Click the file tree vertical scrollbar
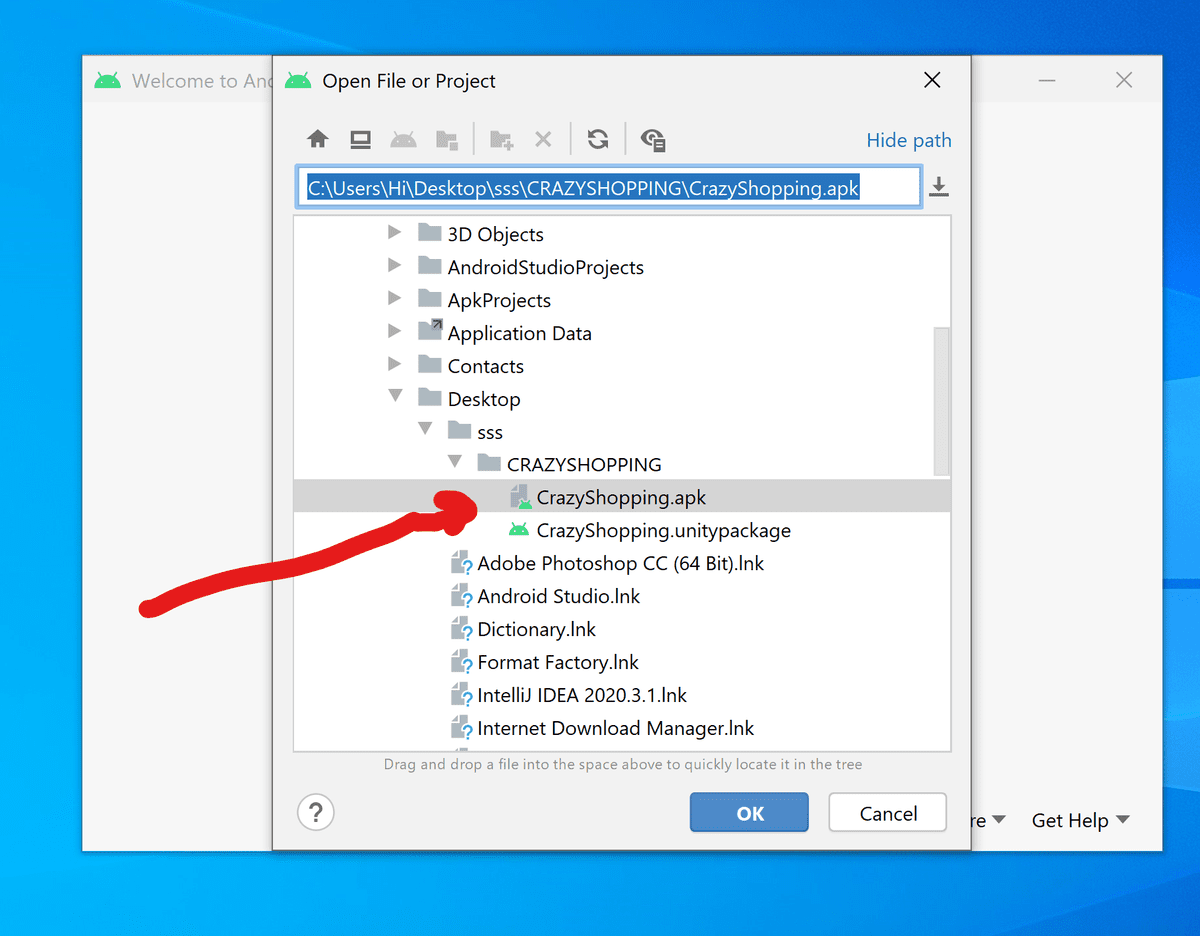Viewport: 1200px width, 936px height. point(941,400)
